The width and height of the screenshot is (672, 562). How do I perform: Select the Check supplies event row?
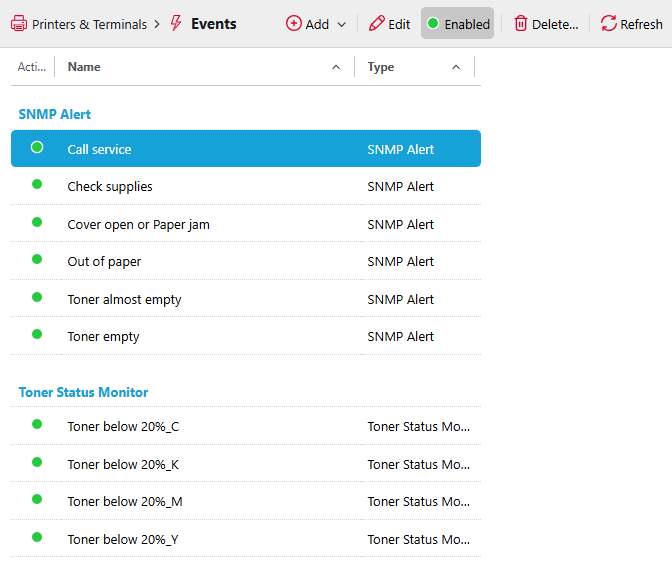click(x=246, y=186)
